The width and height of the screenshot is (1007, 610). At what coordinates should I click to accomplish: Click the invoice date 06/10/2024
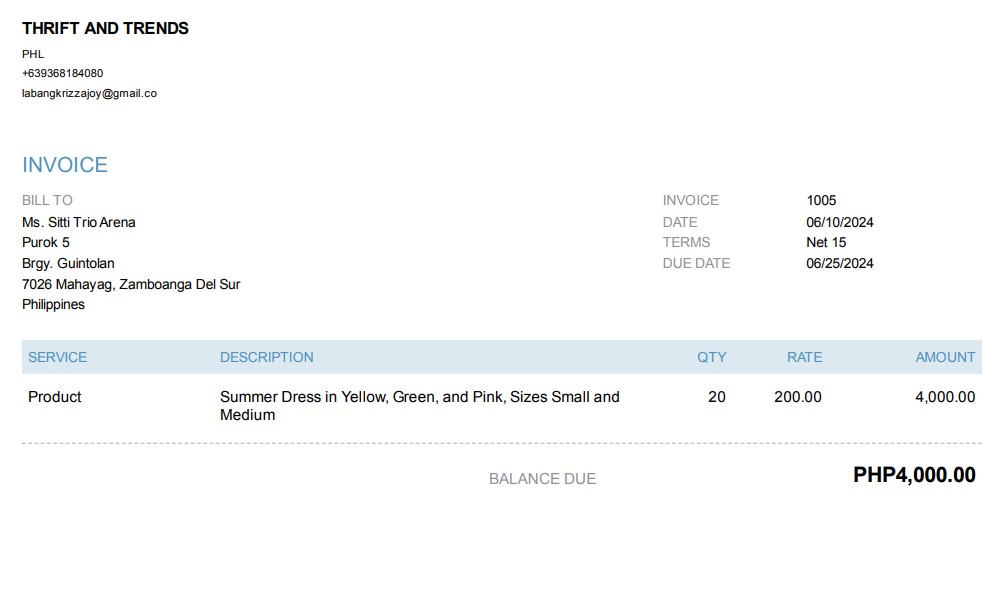(x=840, y=222)
